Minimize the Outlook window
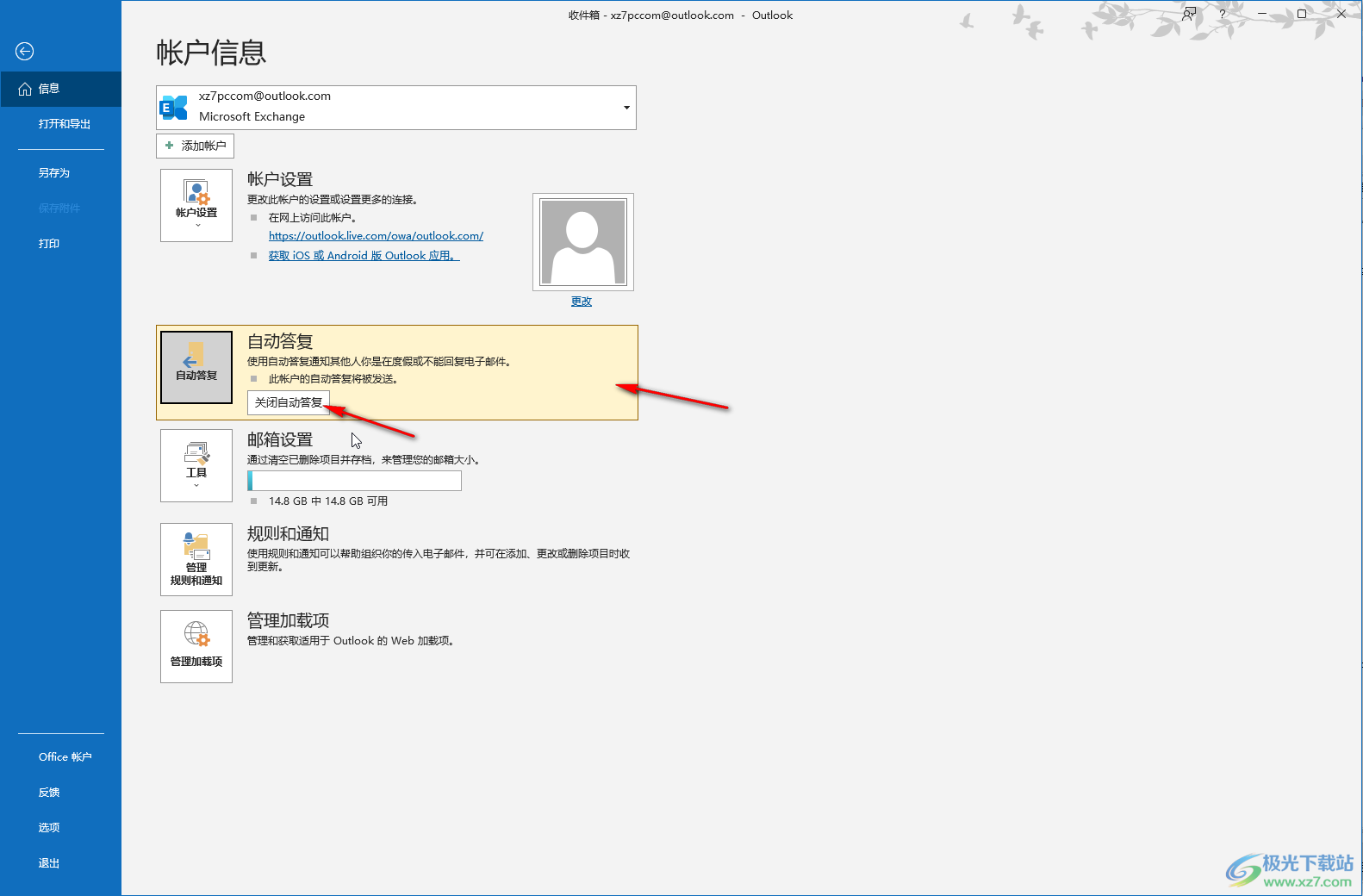 tap(1261, 14)
